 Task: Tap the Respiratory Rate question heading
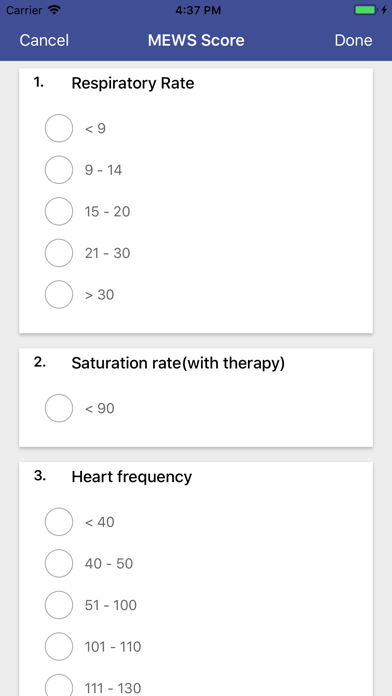click(x=133, y=83)
